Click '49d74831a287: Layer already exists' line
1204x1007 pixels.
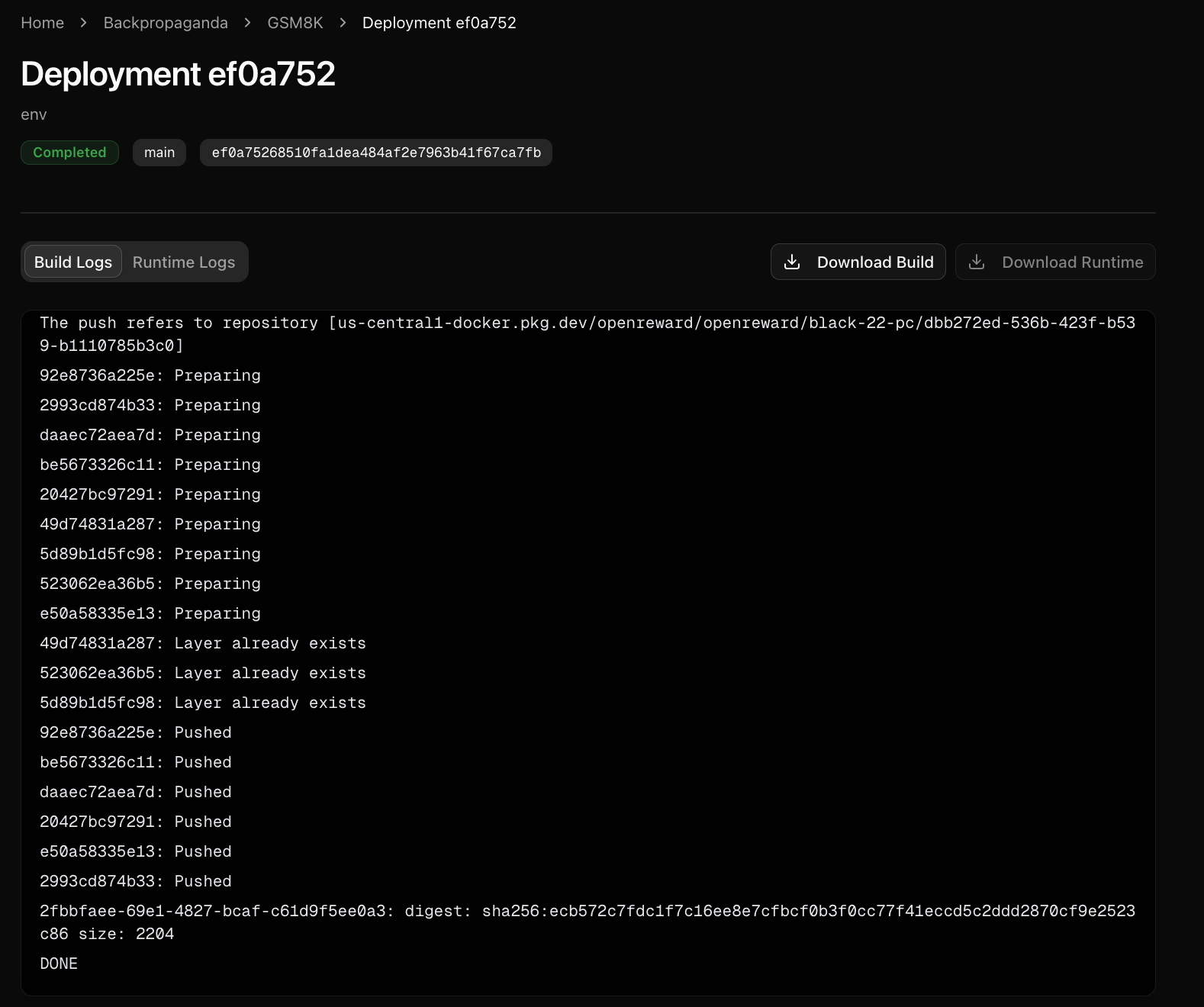203,643
